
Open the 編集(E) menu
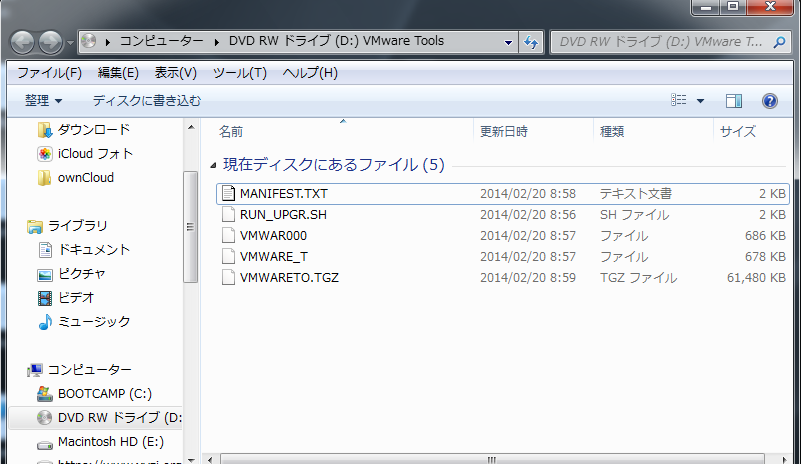(x=118, y=73)
